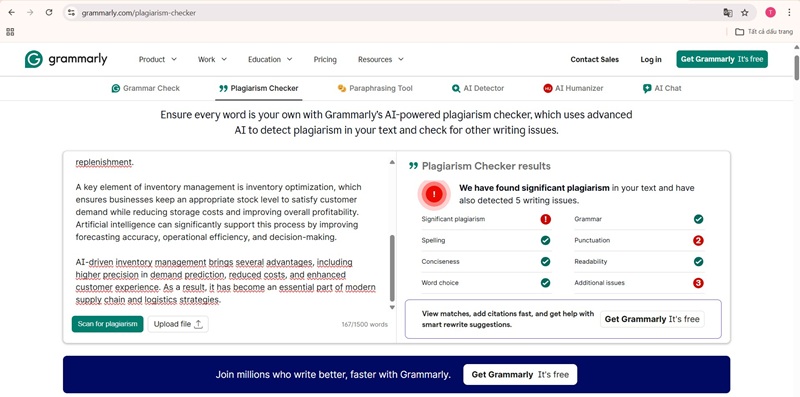
Task: Click Get Grammarly button in results panel
Action: [652, 319]
